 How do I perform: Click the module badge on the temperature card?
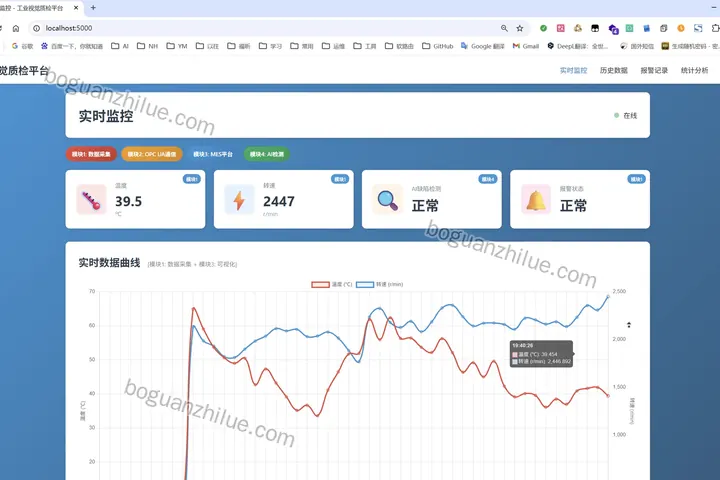coord(191,179)
